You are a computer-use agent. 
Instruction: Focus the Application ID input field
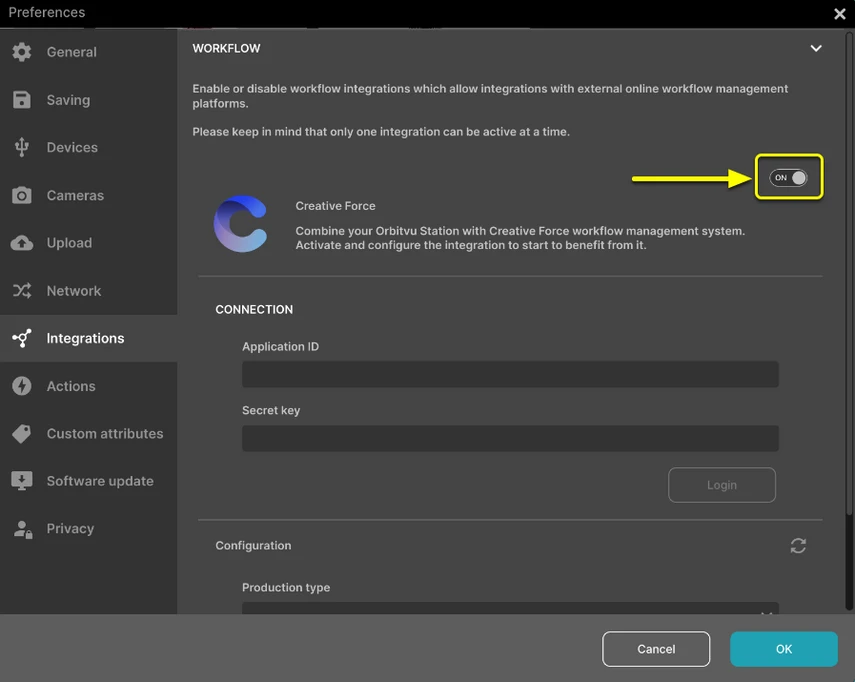[510, 375]
